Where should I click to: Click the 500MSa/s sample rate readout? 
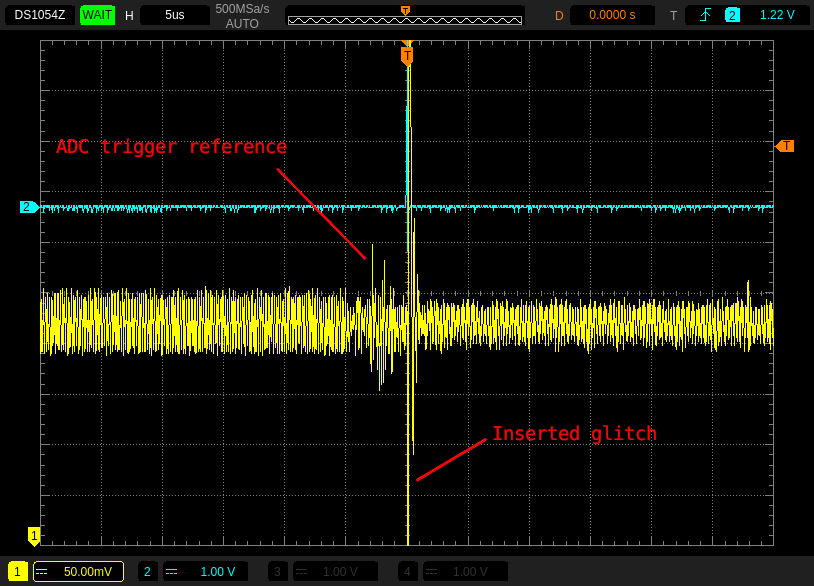tap(242, 9)
